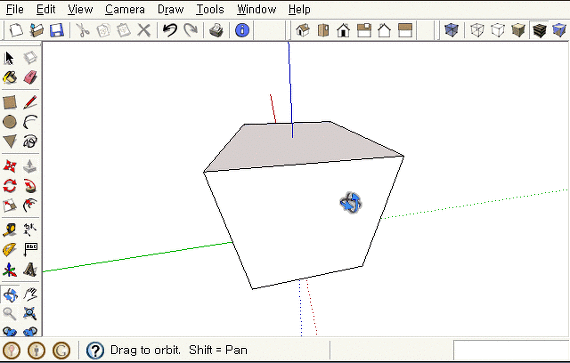Click the first round status bar icon

12,350
